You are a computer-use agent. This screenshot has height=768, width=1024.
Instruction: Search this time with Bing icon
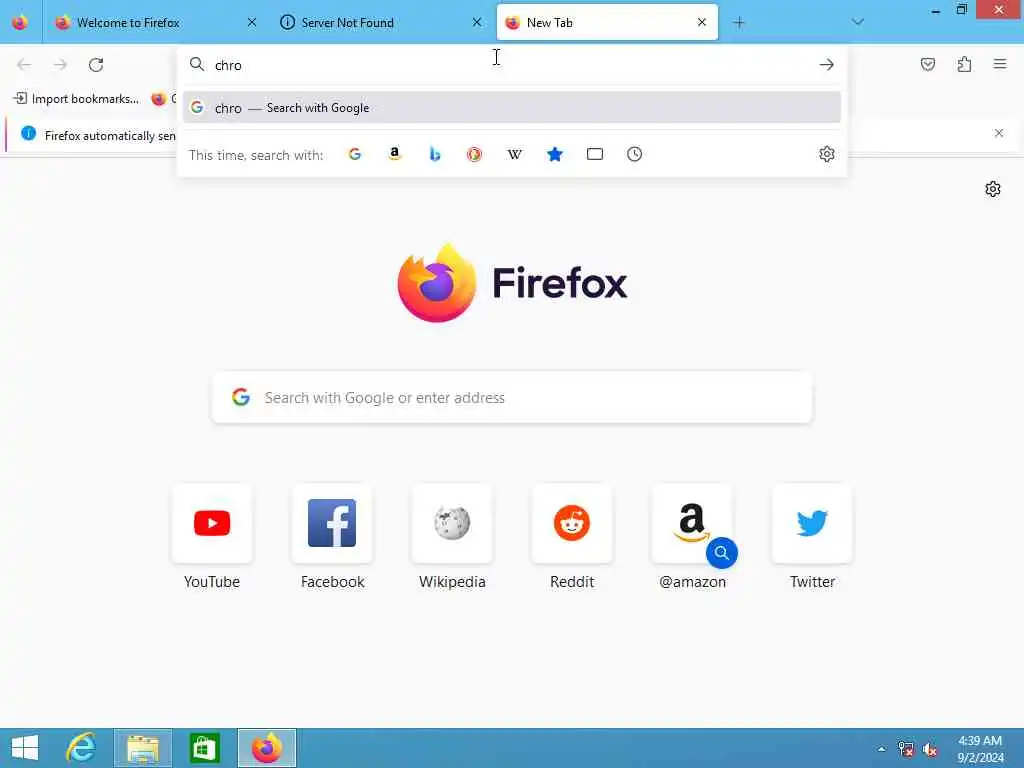point(435,154)
